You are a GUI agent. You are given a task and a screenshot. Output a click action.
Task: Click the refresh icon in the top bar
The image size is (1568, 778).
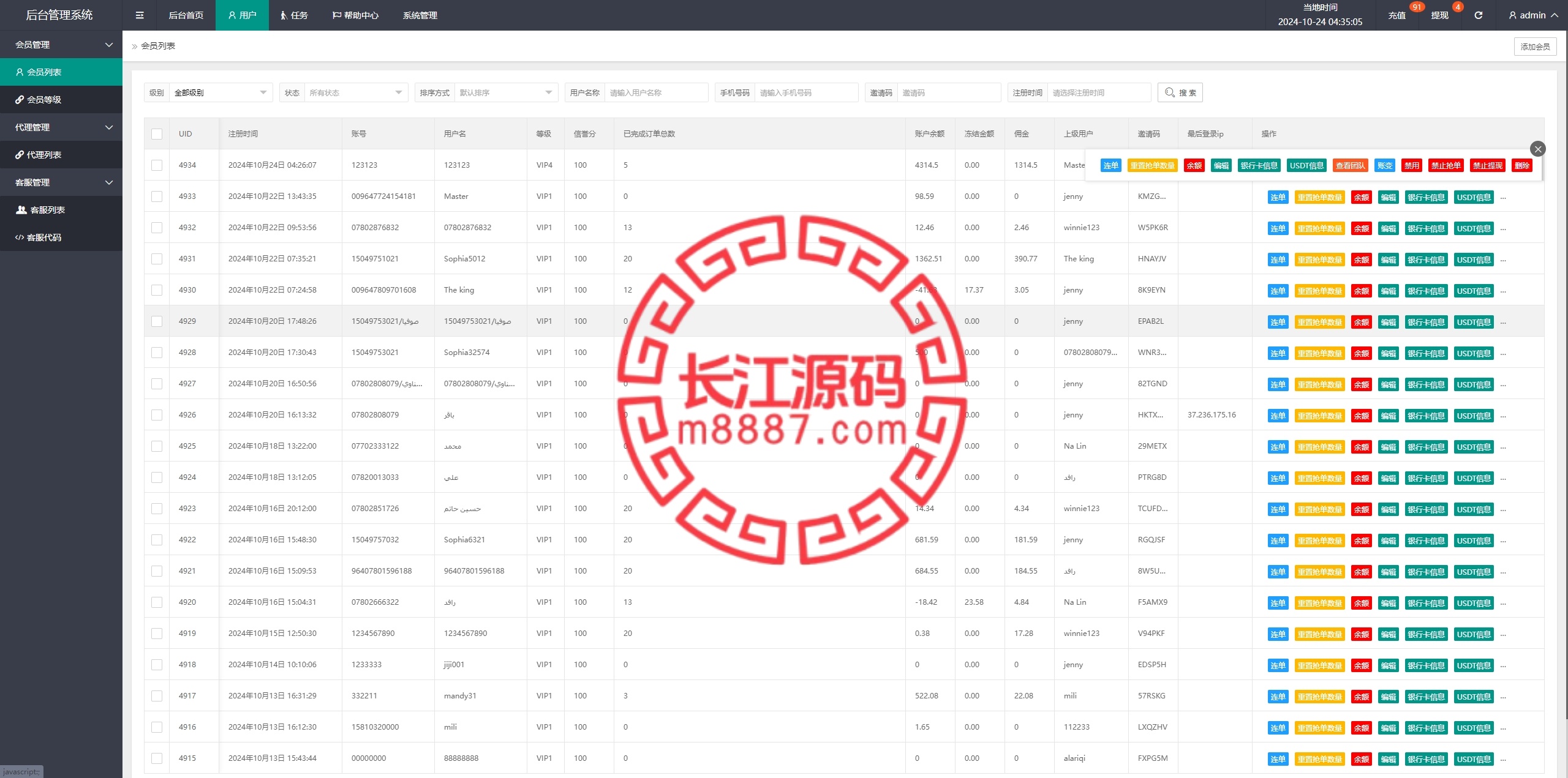[x=1478, y=15]
